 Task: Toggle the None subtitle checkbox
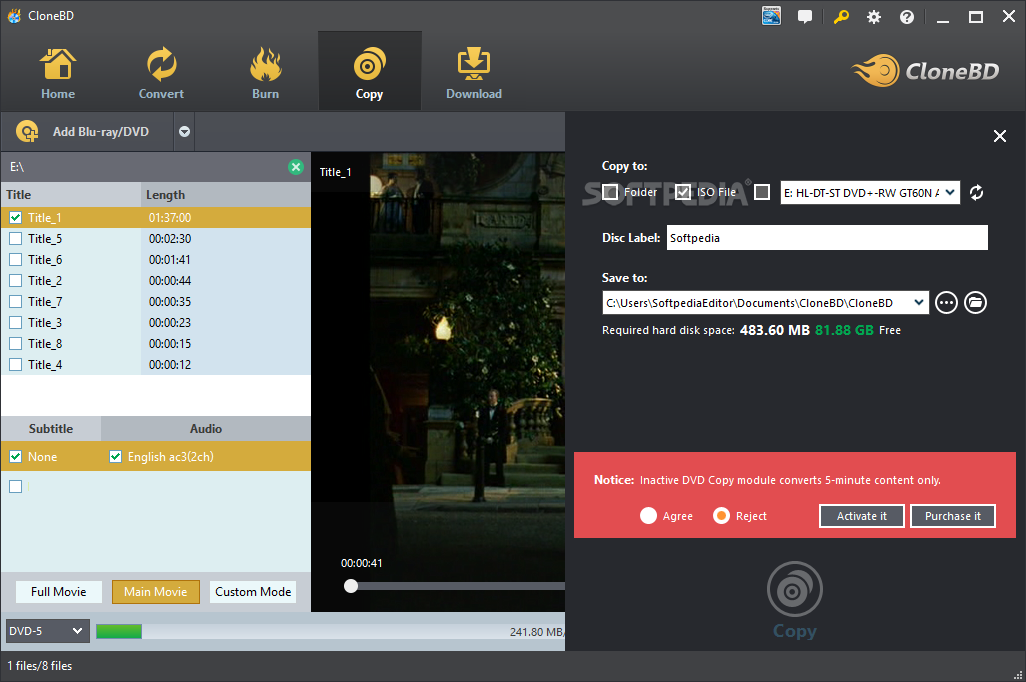click(16, 456)
